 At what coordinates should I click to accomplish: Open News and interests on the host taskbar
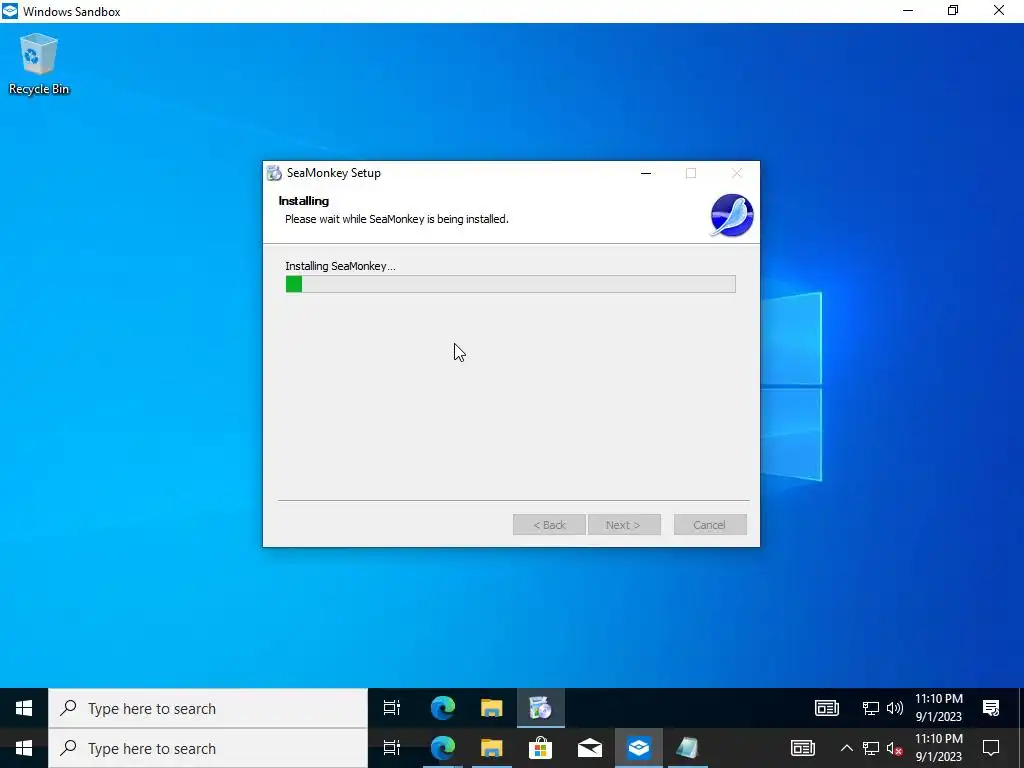coord(803,748)
